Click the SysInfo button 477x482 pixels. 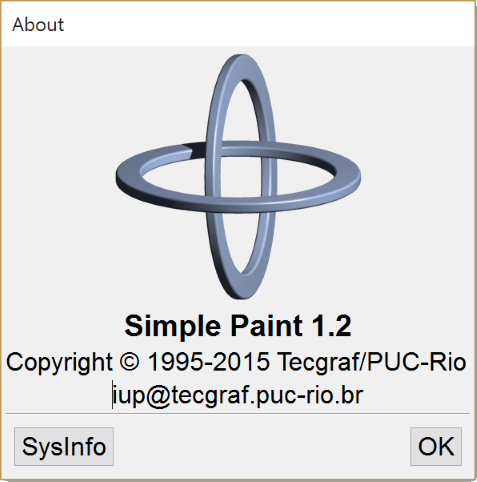pos(64,446)
